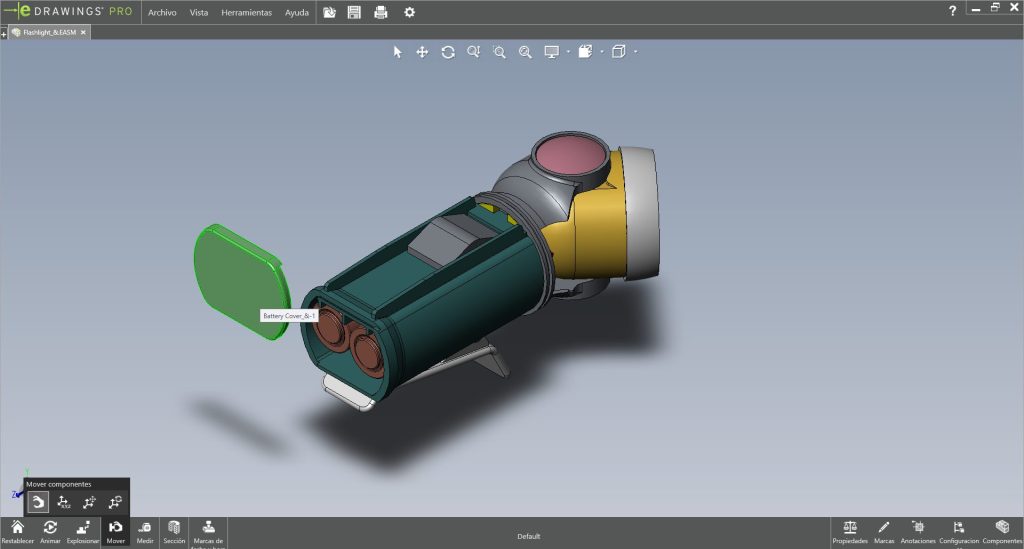Click the Default configuration label
The width and height of the screenshot is (1024, 549).
pyautogui.click(x=528, y=537)
